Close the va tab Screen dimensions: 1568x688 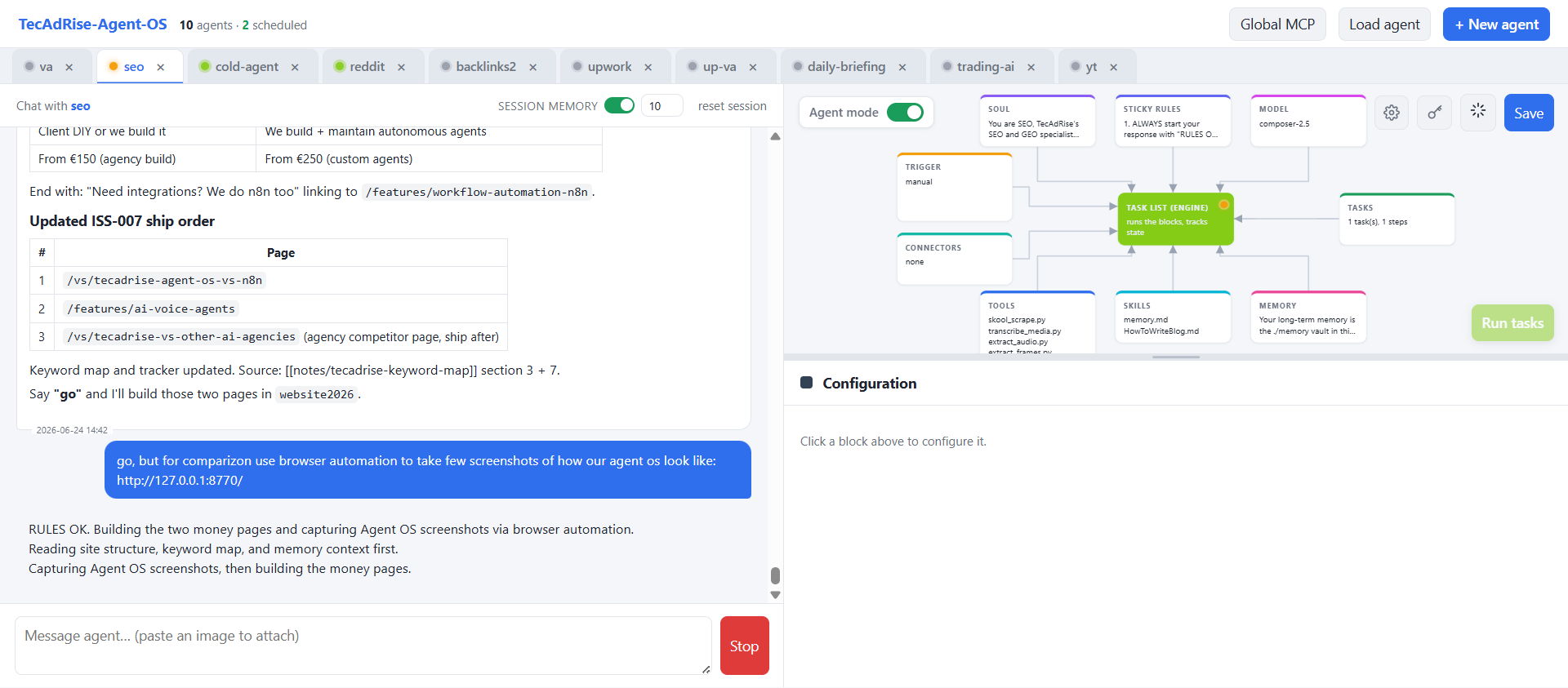pos(69,67)
